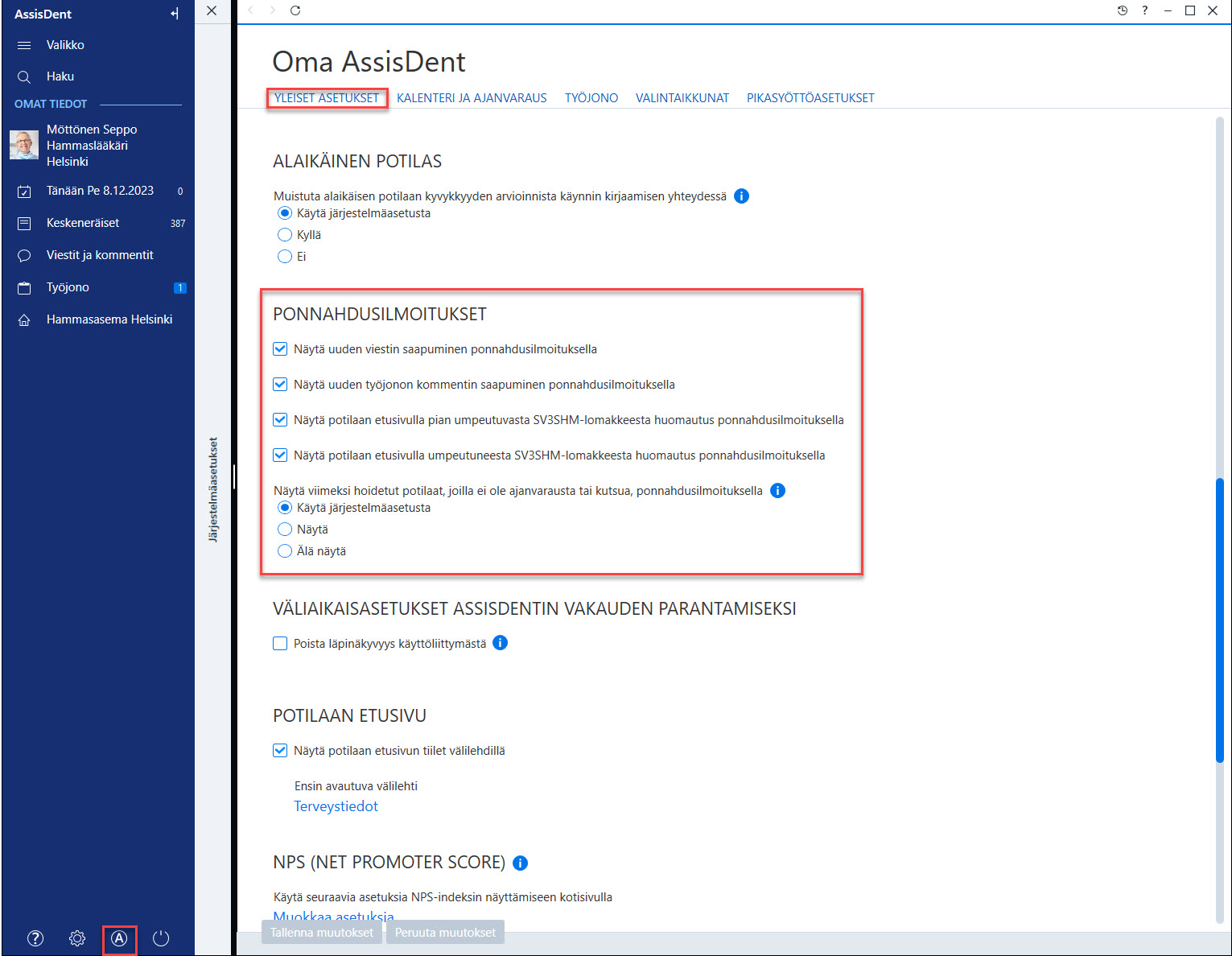Click the power icon to log out
The width and height of the screenshot is (1232, 956).
(161, 938)
